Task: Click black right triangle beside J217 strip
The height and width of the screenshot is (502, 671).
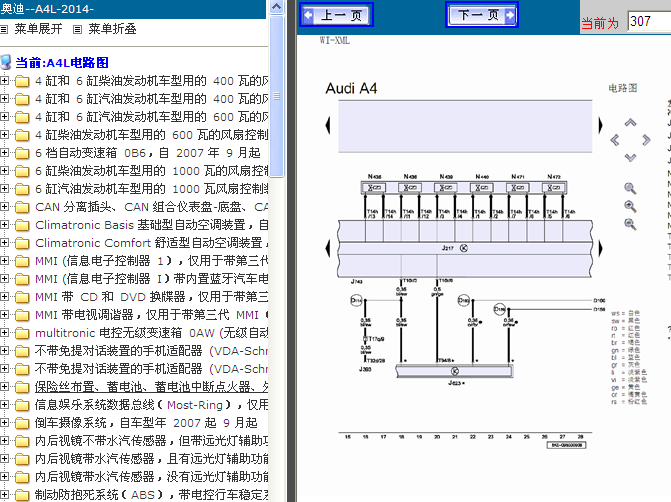Action: 600,248
